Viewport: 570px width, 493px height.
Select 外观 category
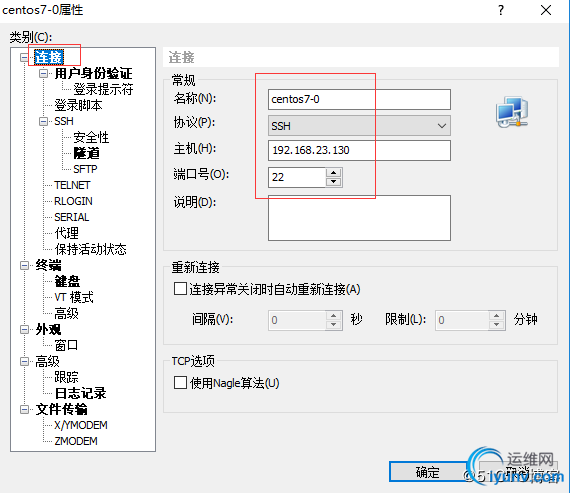point(48,329)
